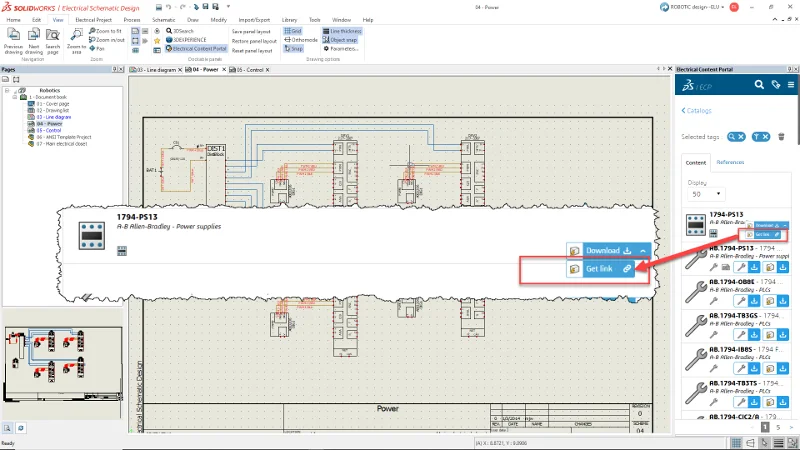Collapse the Document book node
800x450 pixels.
[x=14, y=95]
